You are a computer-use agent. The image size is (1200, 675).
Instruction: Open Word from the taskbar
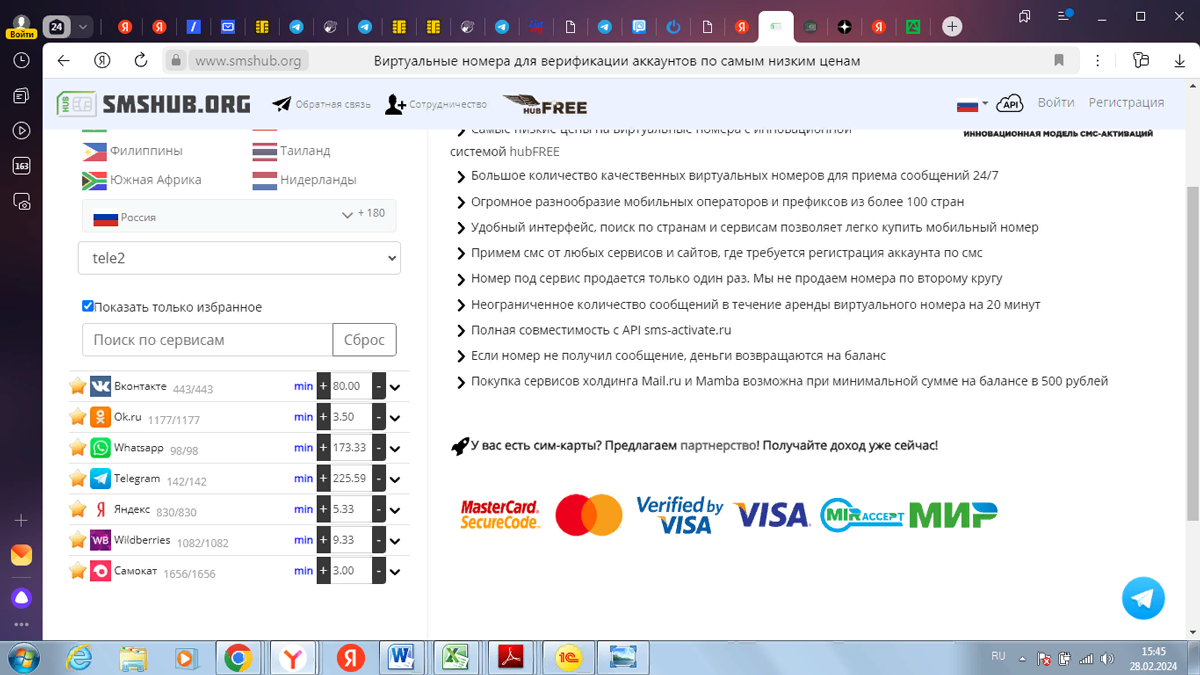[403, 657]
